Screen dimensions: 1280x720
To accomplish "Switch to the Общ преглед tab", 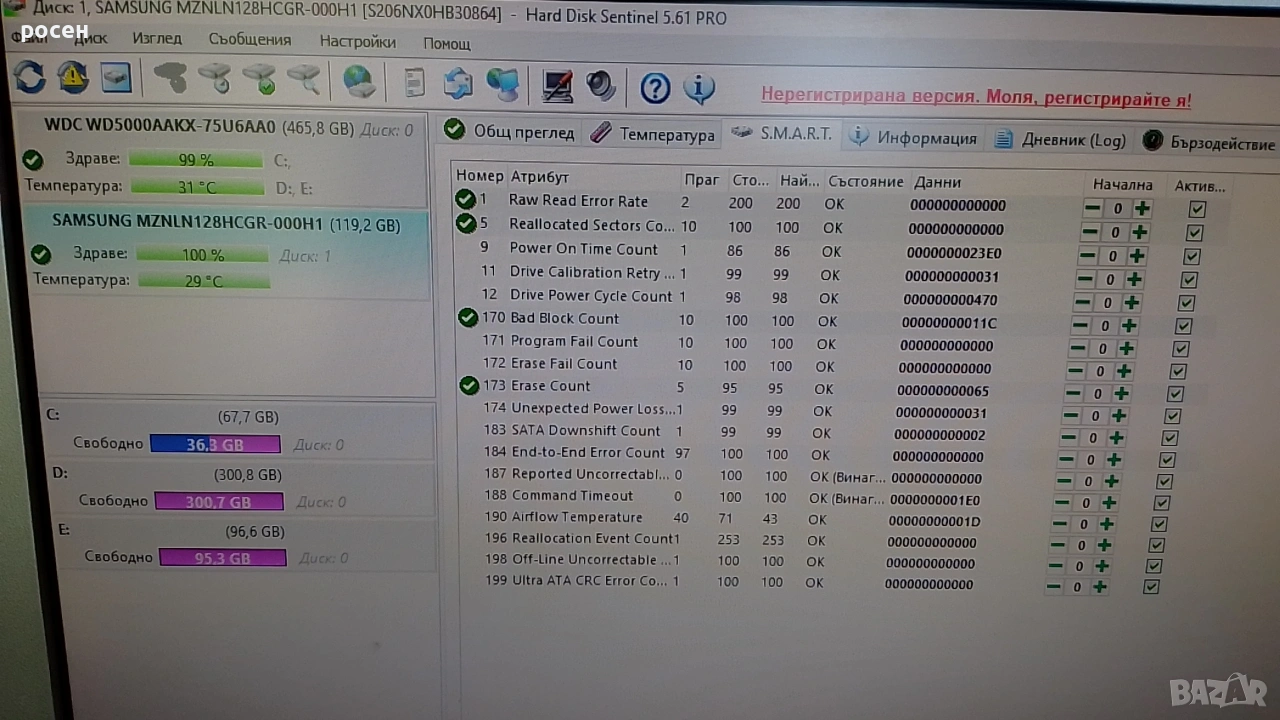I will (x=509, y=131).
